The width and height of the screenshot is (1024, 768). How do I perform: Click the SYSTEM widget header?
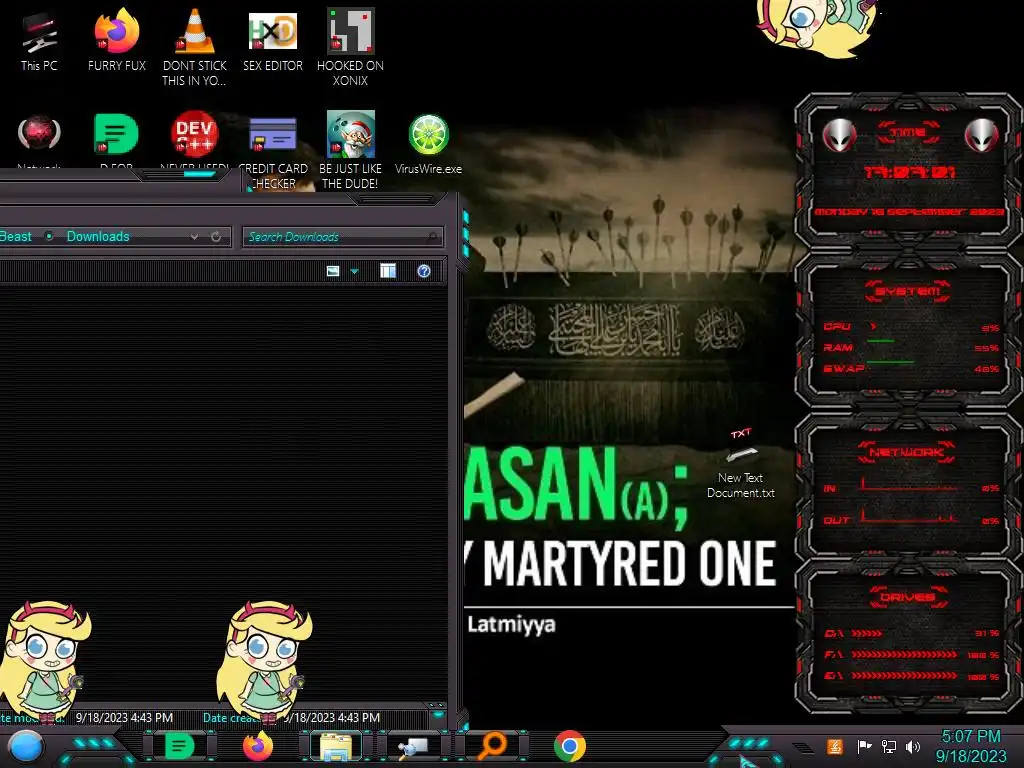[x=908, y=291]
